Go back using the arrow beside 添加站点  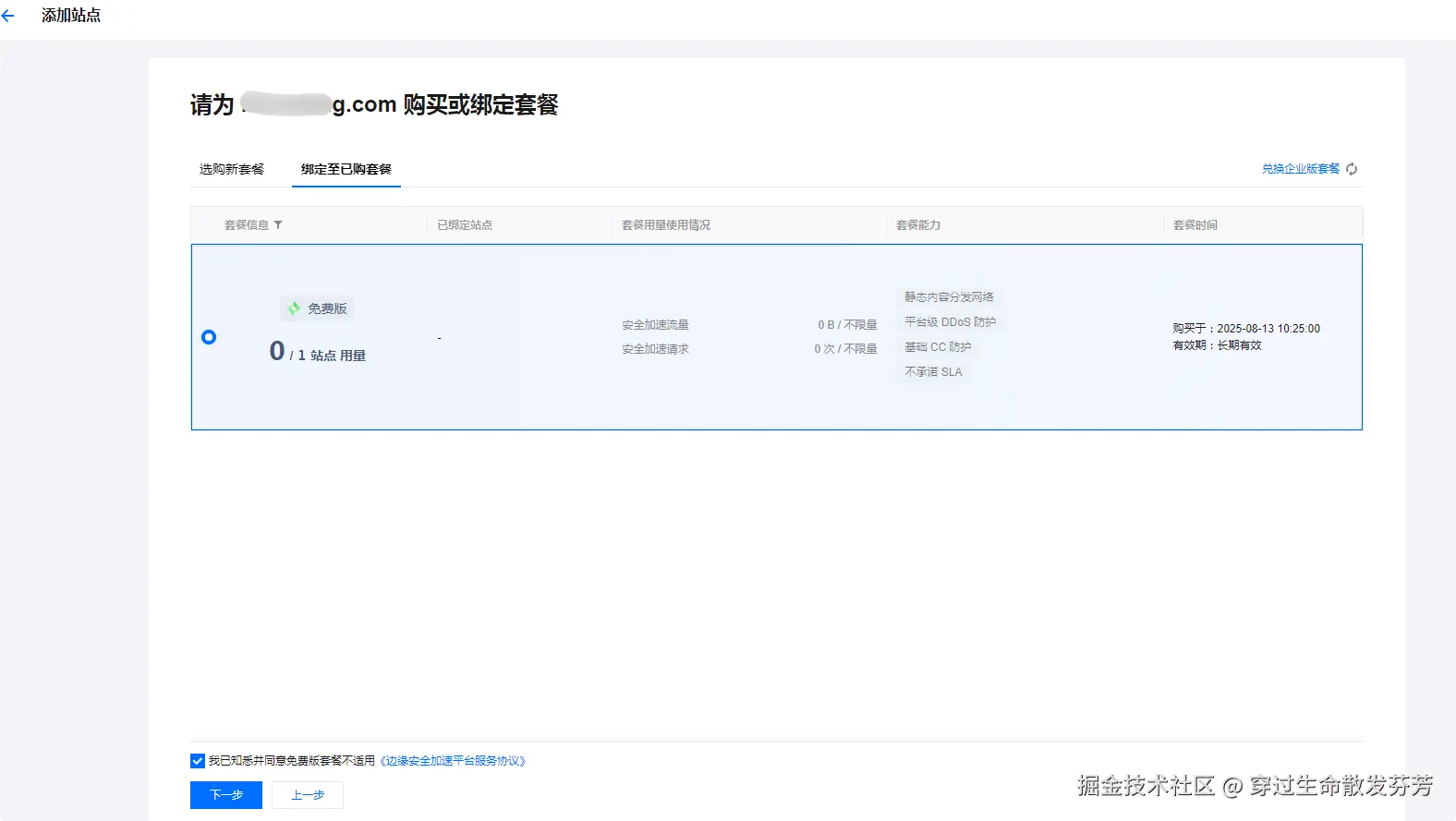[x=8, y=16]
